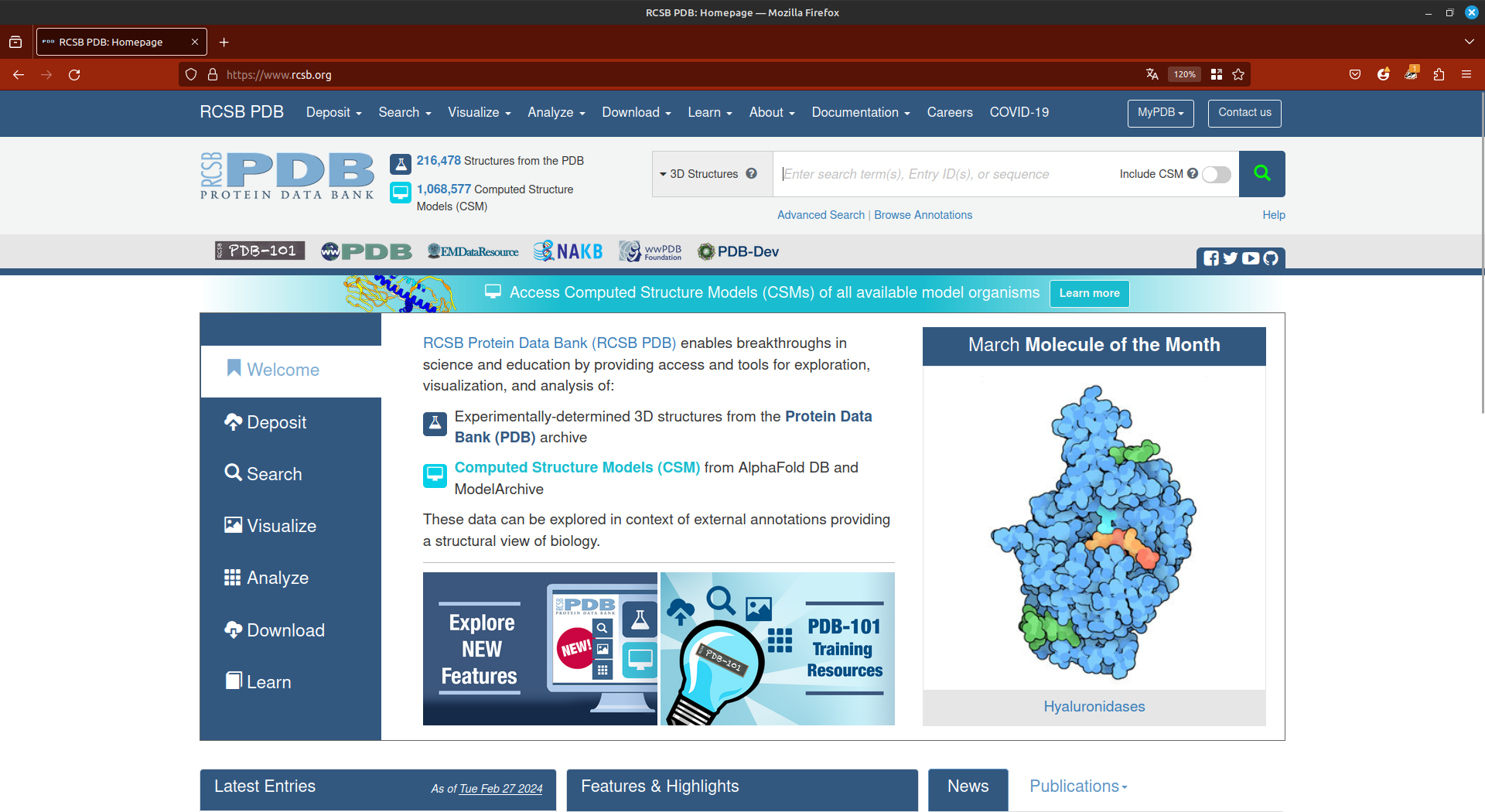Click the Include CSM help question icon
This screenshot has width=1485, height=812.
(x=1193, y=173)
